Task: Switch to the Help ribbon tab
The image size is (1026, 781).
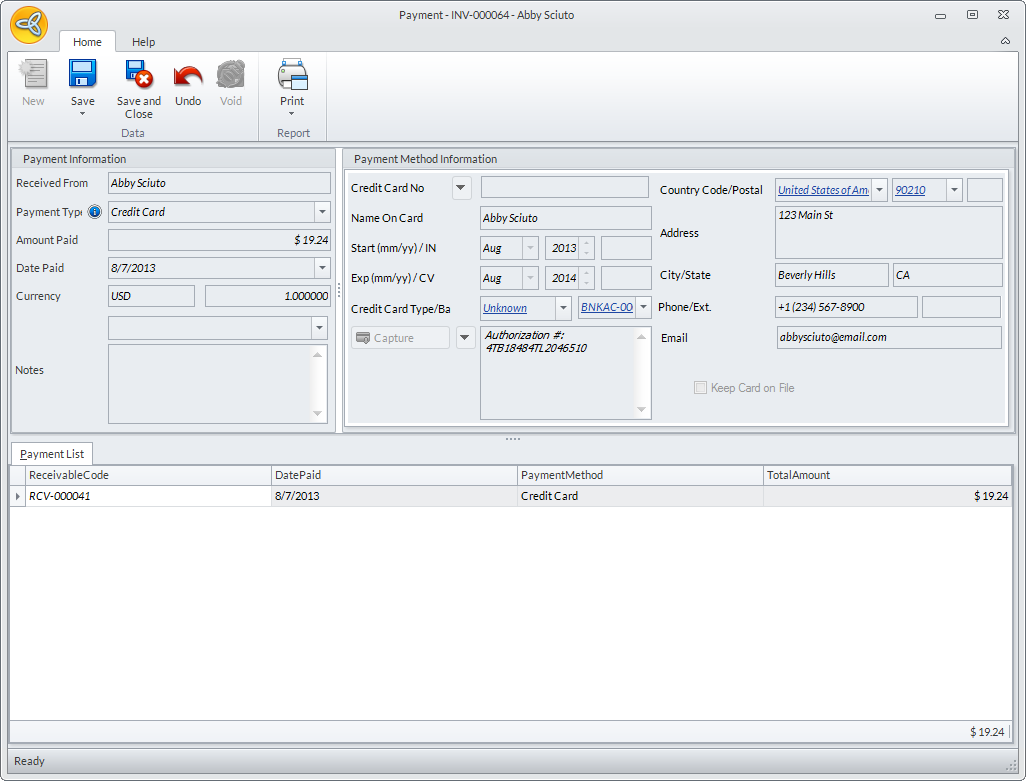Action: point(143,42)
